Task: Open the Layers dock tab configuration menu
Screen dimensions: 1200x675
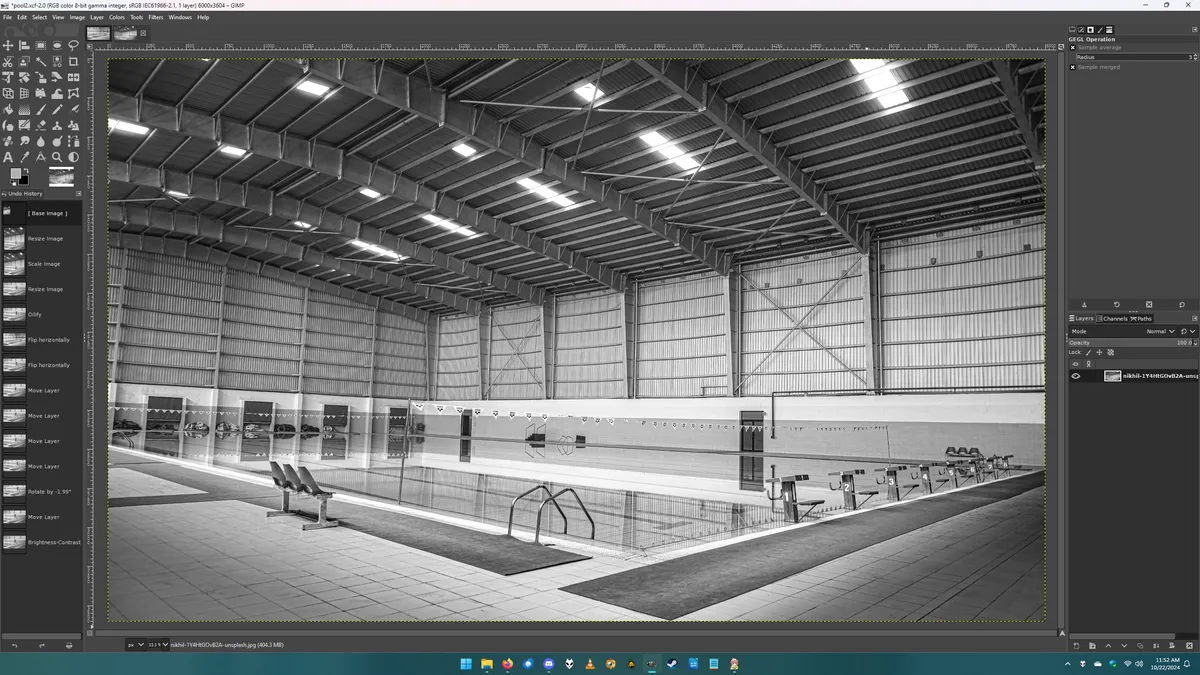Action: click(1194, 318)
